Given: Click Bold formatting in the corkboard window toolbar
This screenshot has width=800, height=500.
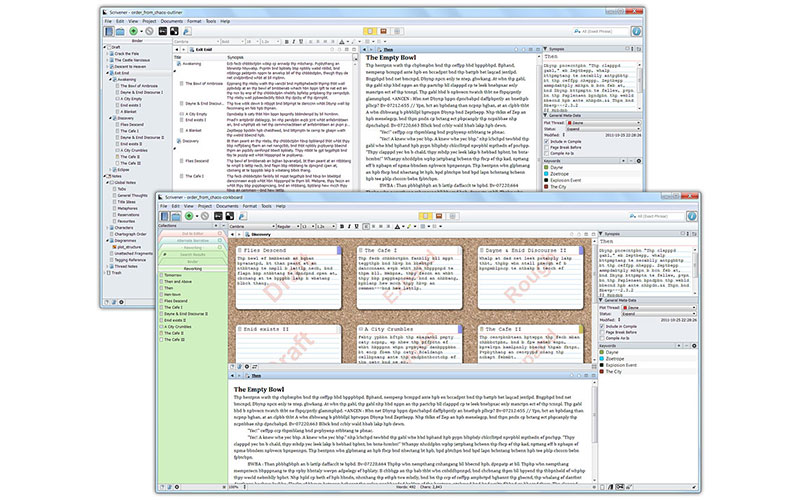Looking at the screenshot, I should [344, 227].
